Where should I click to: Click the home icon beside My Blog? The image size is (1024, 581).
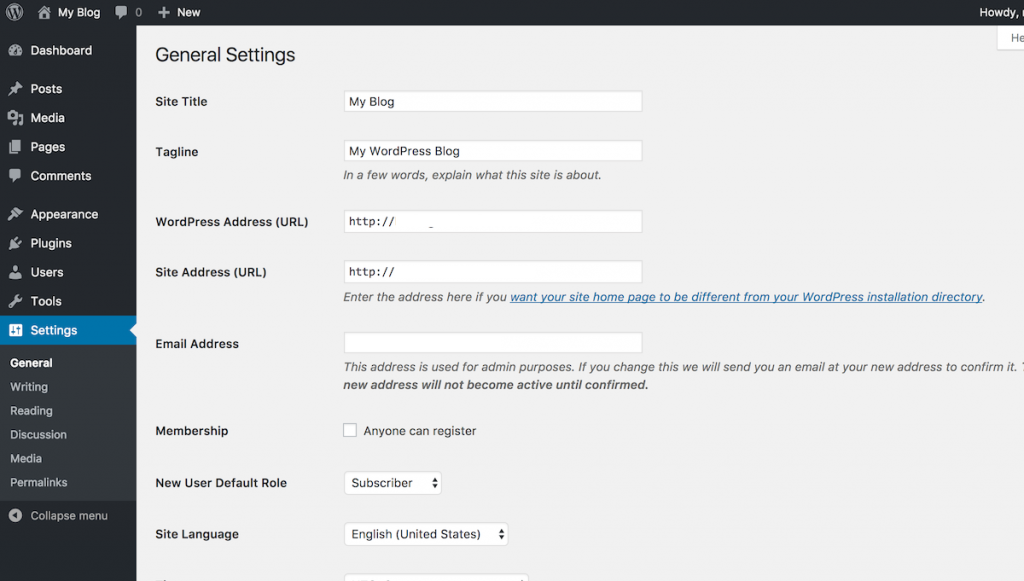click(x=44, y=12)
